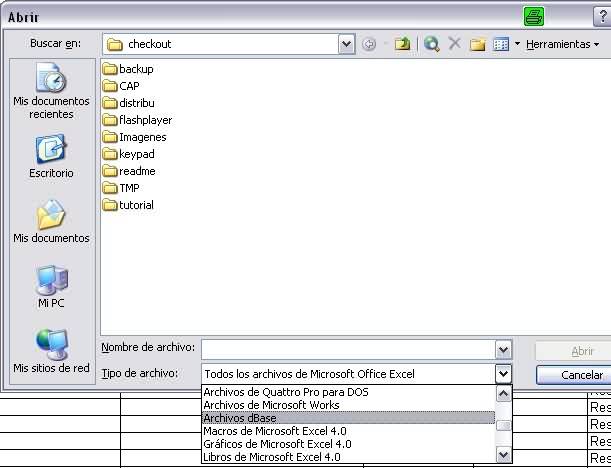Create a new folder
The image size is (611, 468).
478,44
